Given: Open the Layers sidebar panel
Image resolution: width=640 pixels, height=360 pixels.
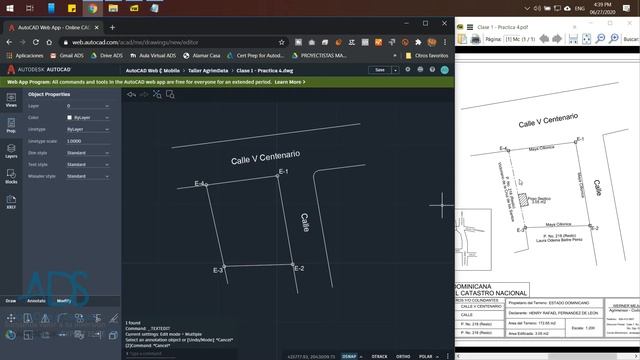Looking at the screenshot, I should 11,151.
